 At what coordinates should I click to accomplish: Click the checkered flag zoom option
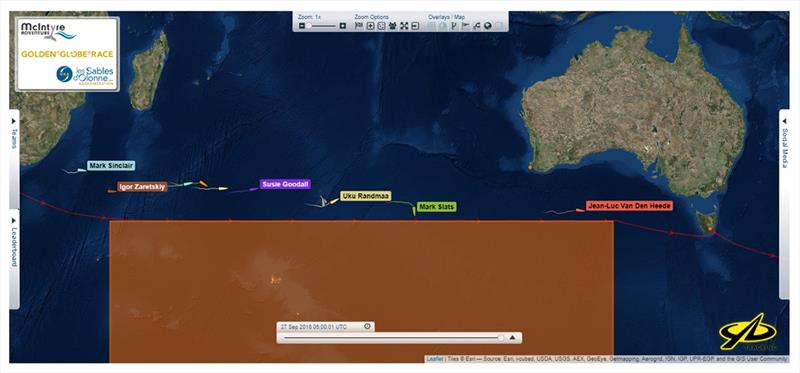pos(359,26)
